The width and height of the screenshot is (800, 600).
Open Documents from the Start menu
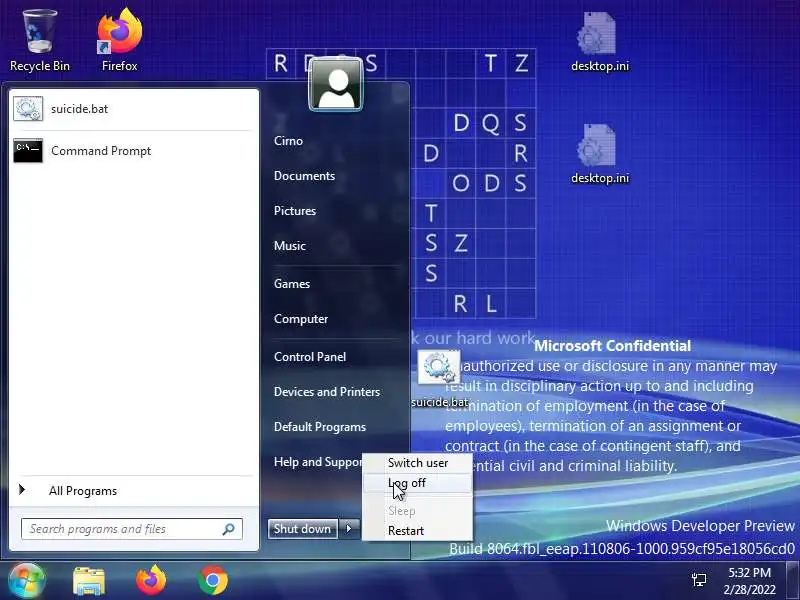304,176
